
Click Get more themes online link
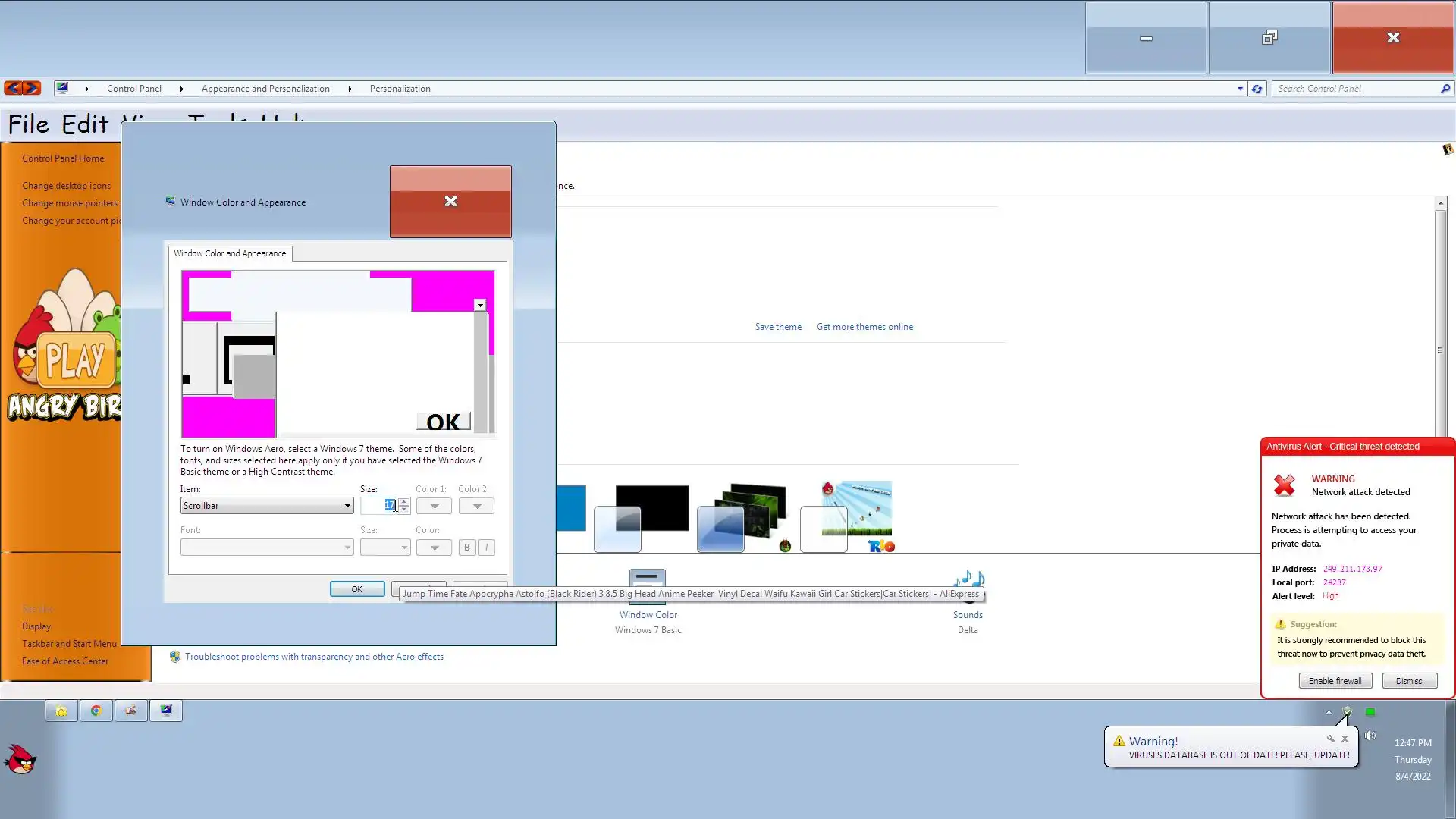(864, 327)
